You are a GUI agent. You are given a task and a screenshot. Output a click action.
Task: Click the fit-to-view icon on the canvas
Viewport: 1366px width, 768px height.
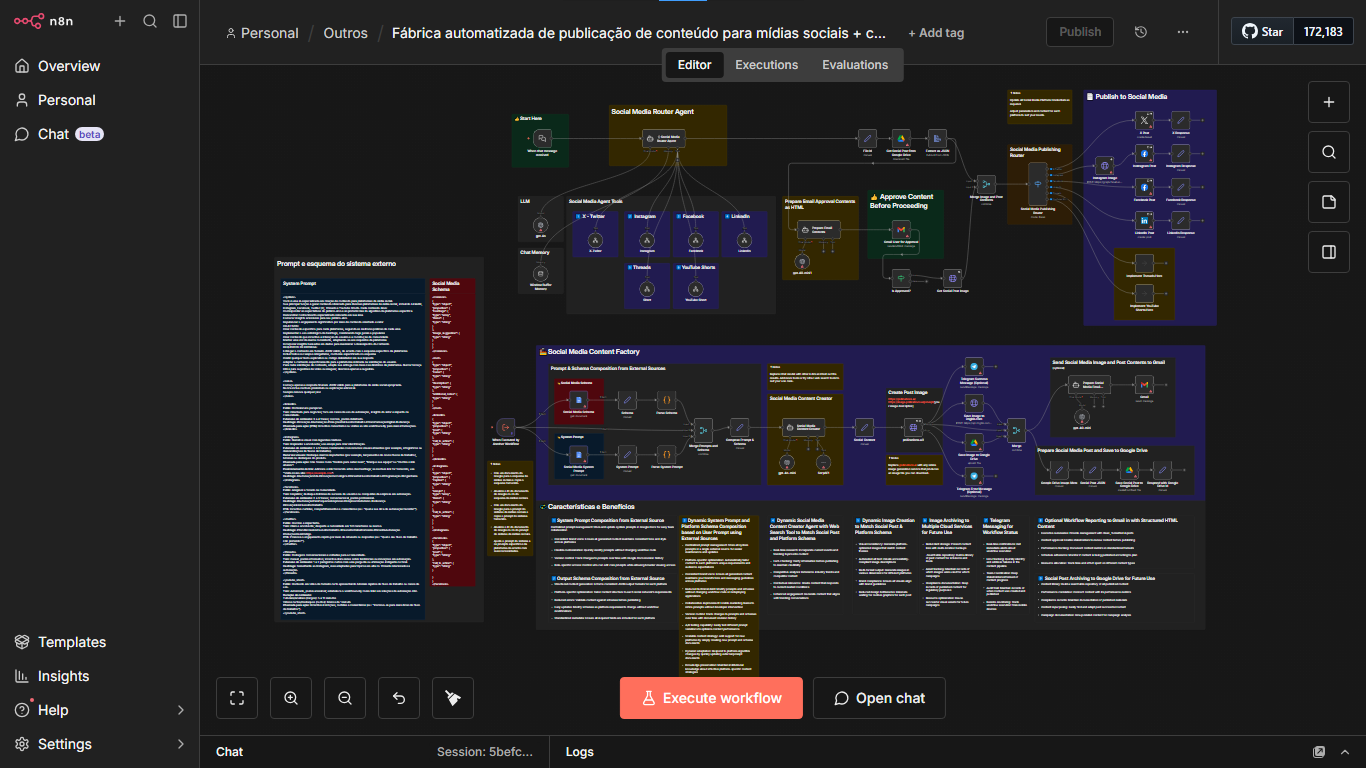[237, 697]
